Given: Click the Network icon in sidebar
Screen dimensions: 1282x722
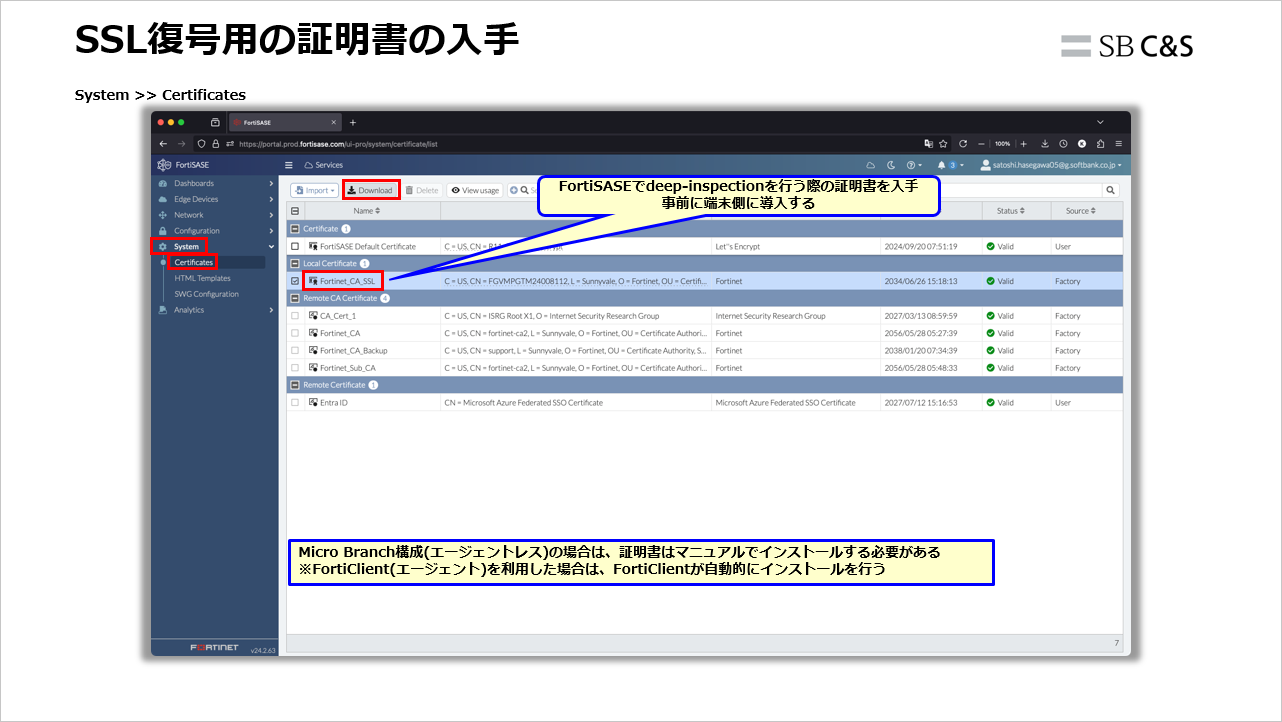Looking at the screenshot, I should [163, 215].
